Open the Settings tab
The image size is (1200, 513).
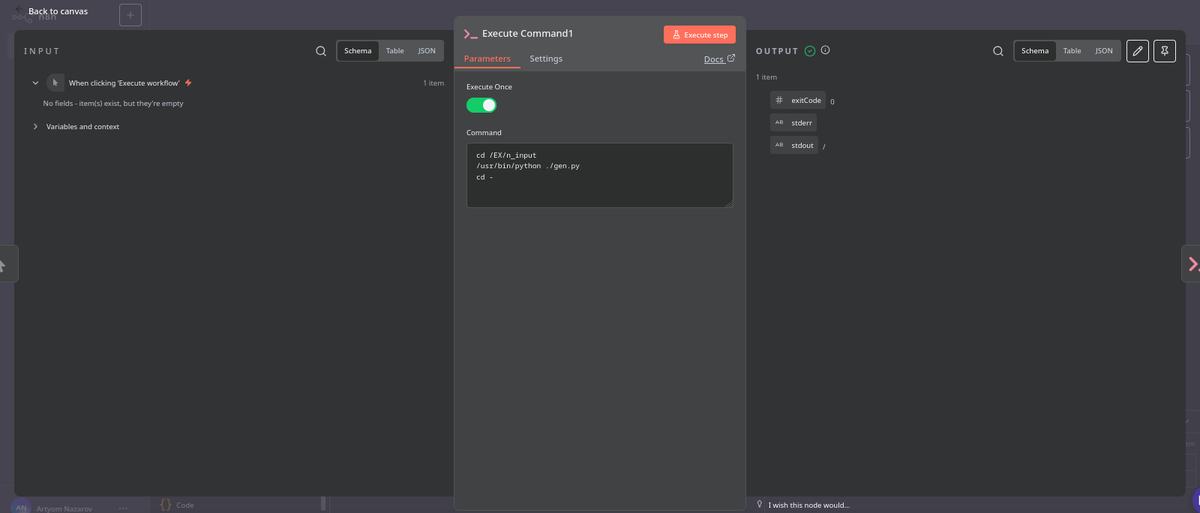click(x=546, y=59)
